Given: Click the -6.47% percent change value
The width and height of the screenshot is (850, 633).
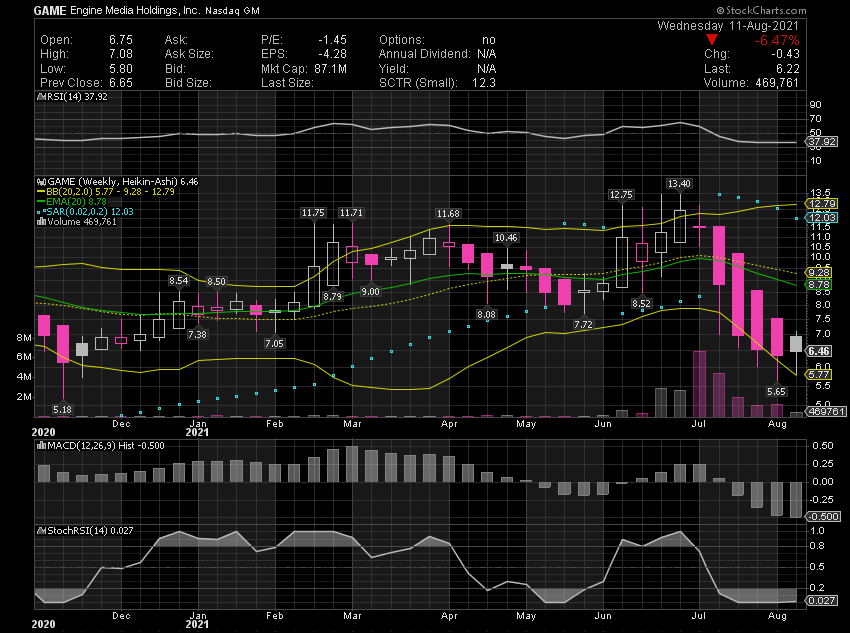Looking at the screenshot, I should tap(776, 40).
